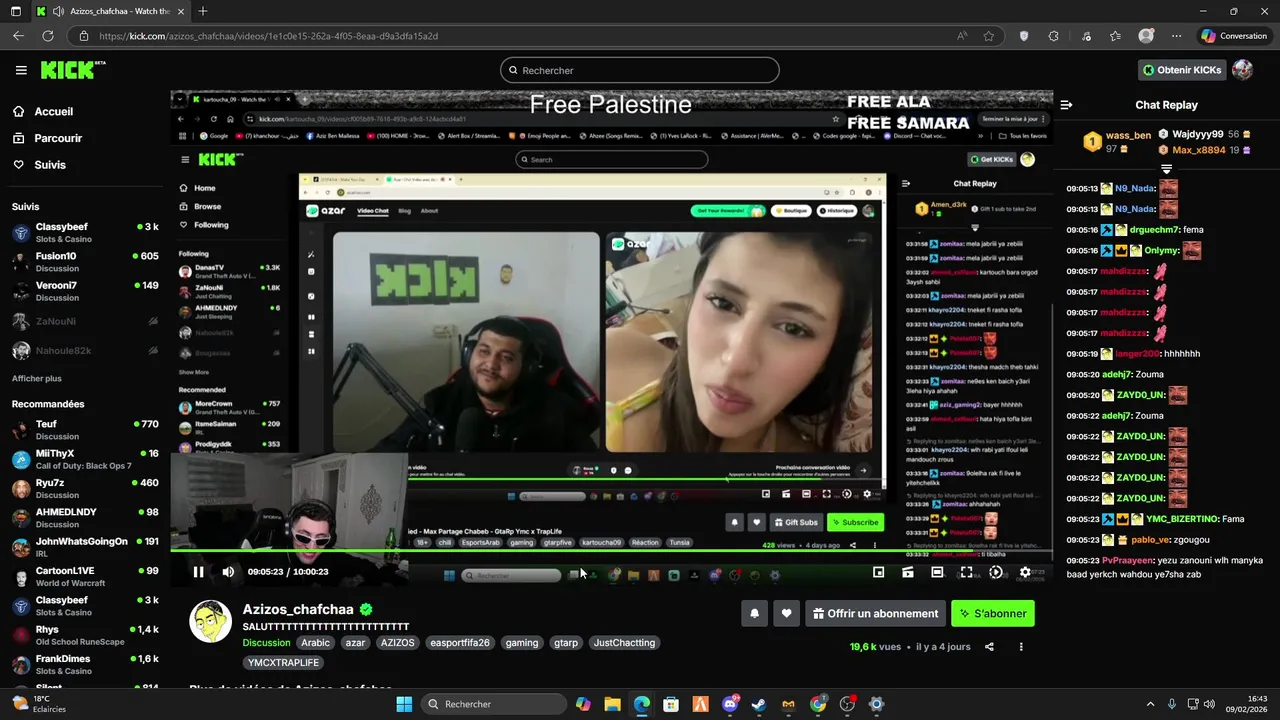This screenshot has width=1280, height=720.
Task: Open the video's three-dot options menu
Action: point(1021,647)
